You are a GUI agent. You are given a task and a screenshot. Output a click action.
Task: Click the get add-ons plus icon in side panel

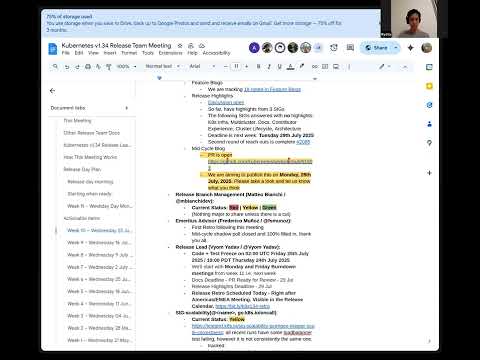pos(429,173)
